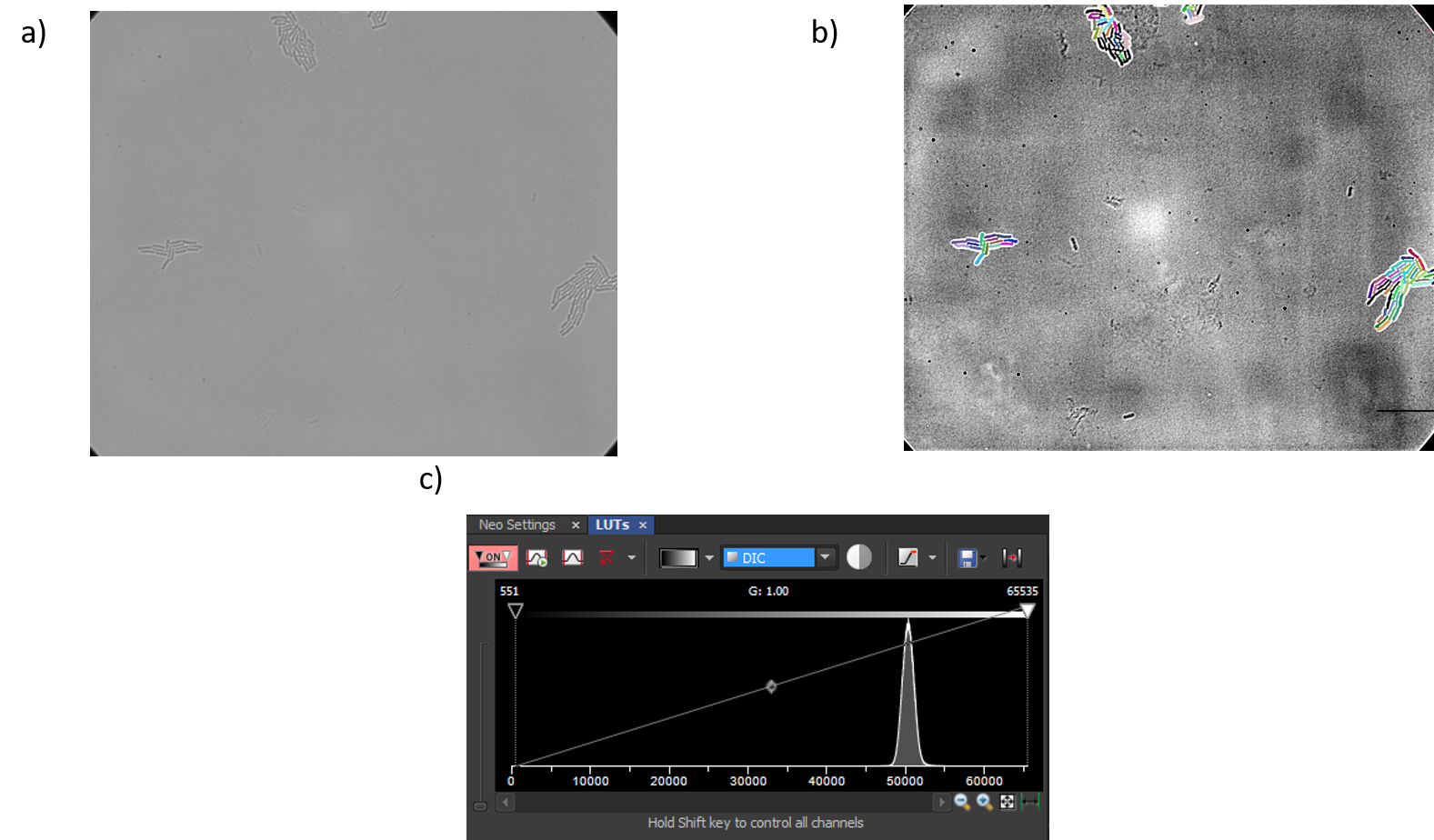Click the low limit triangle at 551
Viewport: 1434px width, 840px height.
(x=516, y=611)
